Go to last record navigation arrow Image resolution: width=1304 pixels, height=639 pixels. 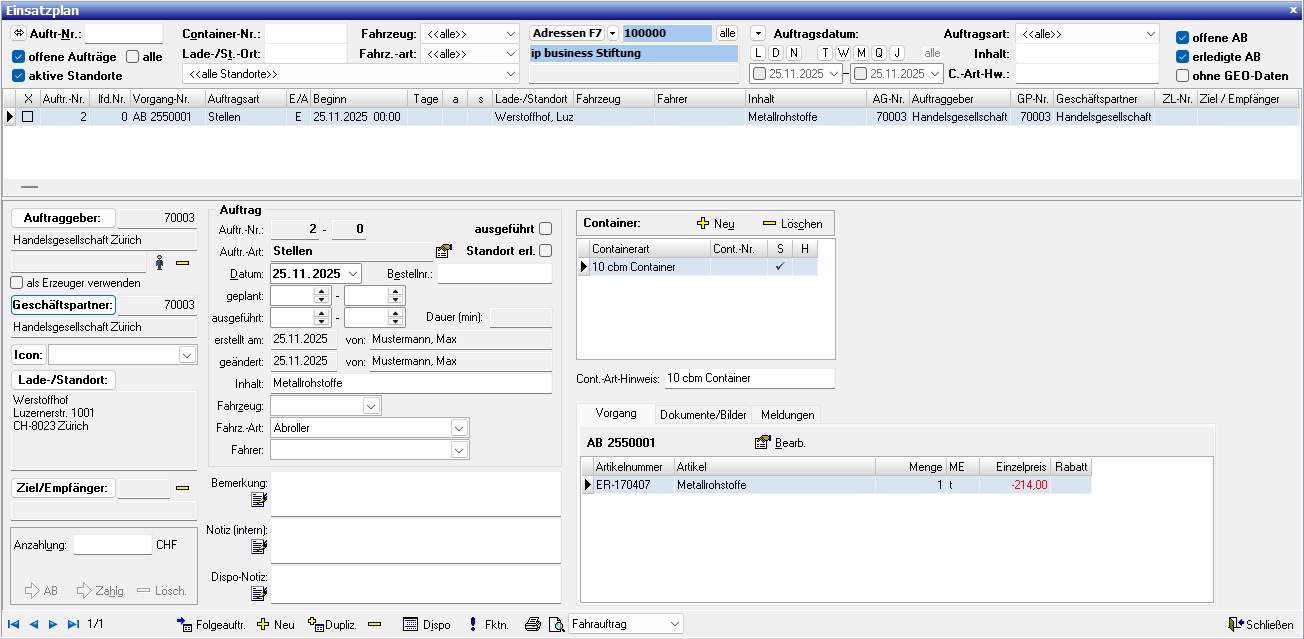click(73, 624)
